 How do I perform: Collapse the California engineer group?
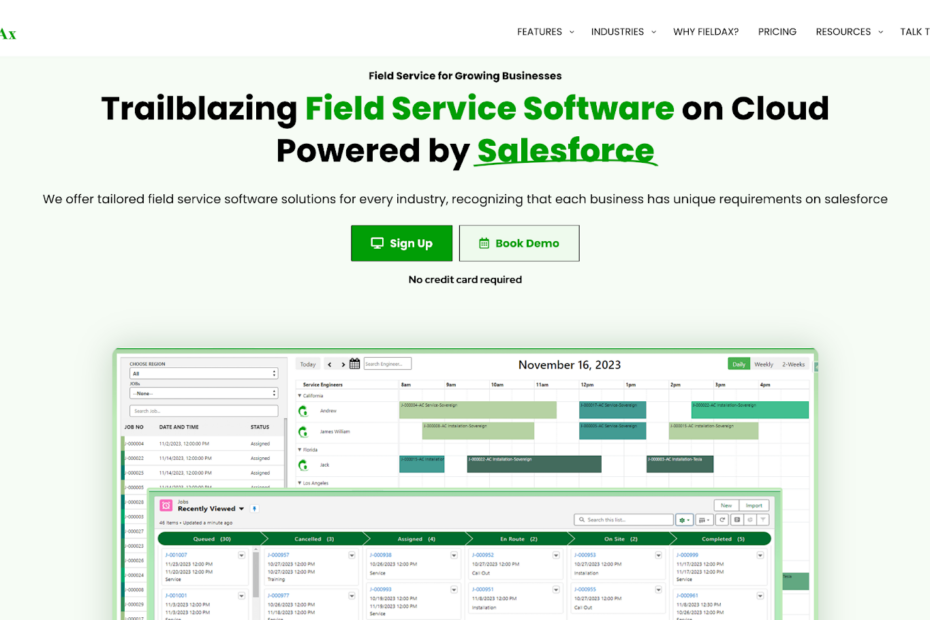point(300,396)
